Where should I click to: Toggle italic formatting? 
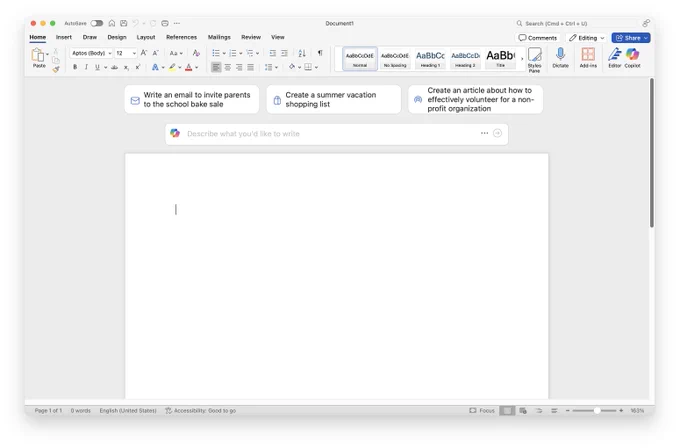click(86, 67)
